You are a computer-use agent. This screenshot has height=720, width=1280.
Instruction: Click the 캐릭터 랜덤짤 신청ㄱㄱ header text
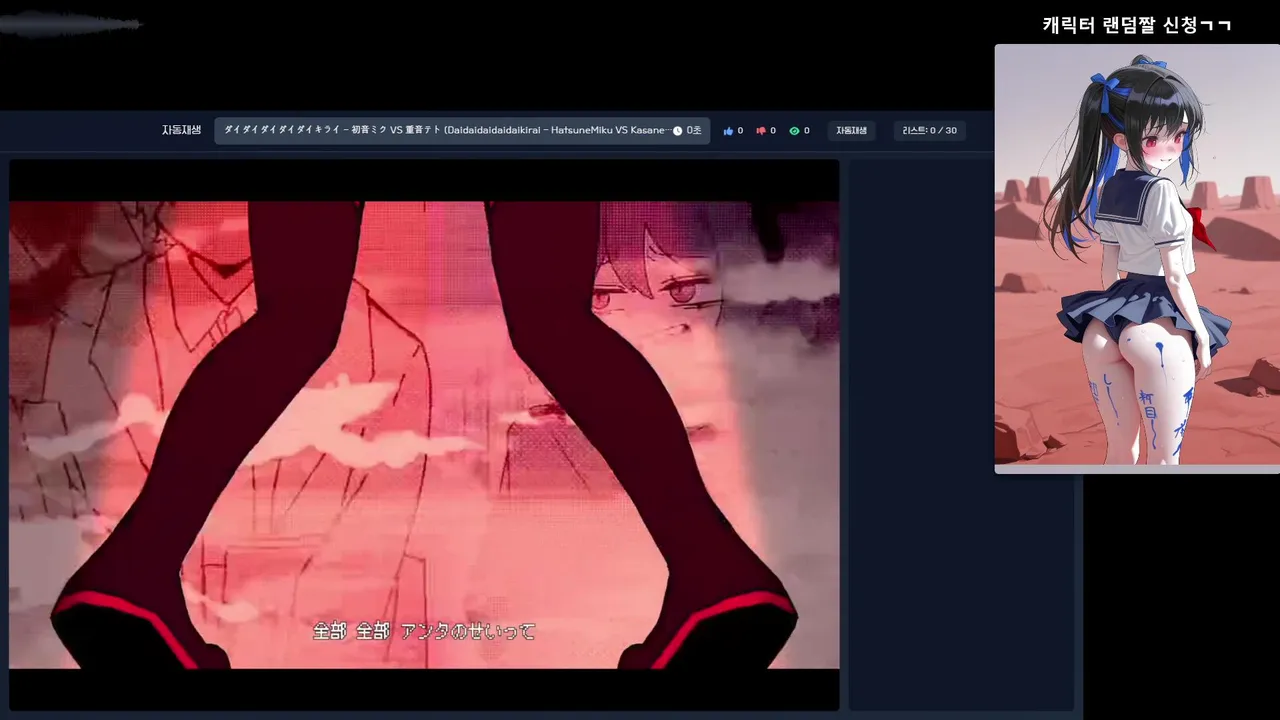pos(1137,25)
